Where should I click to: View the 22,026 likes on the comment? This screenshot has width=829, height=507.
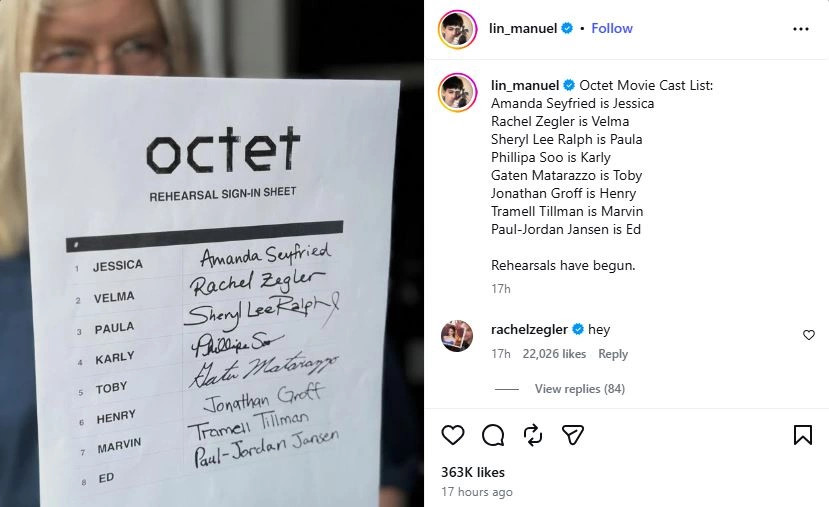point(554,354)
